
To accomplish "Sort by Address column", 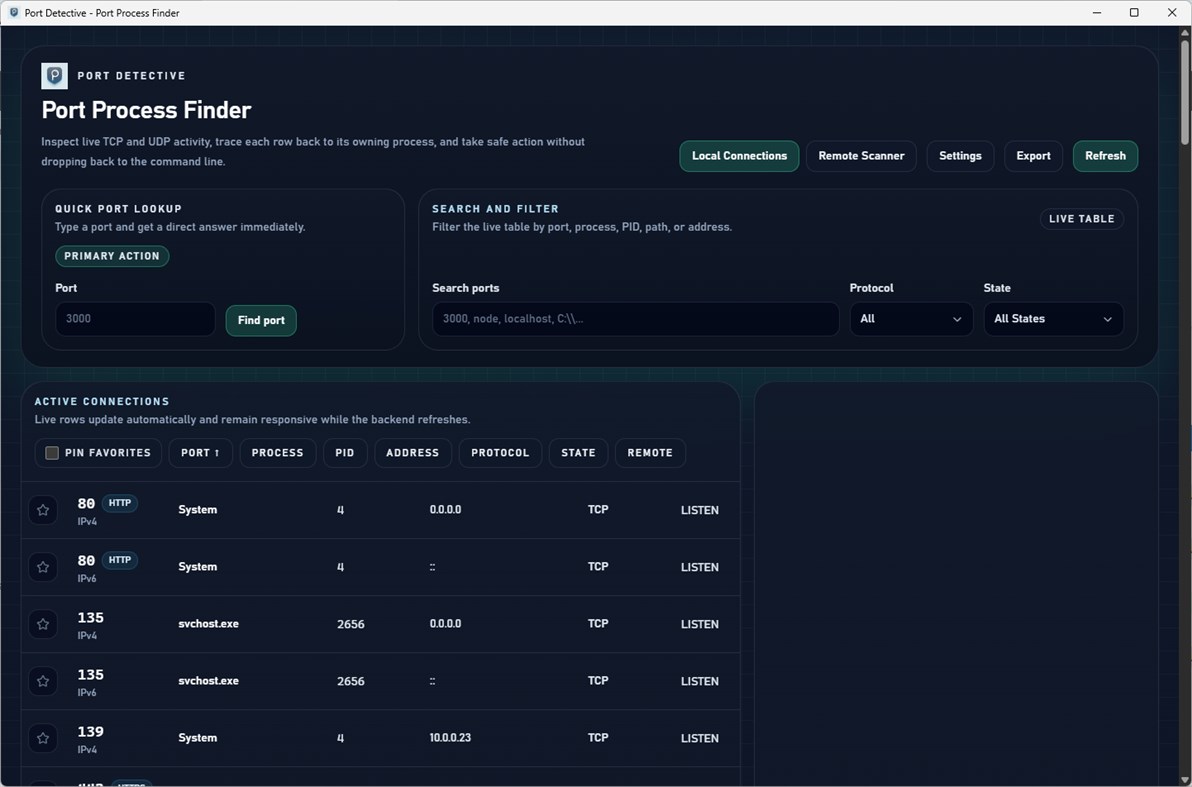I will tap(413, 453).
